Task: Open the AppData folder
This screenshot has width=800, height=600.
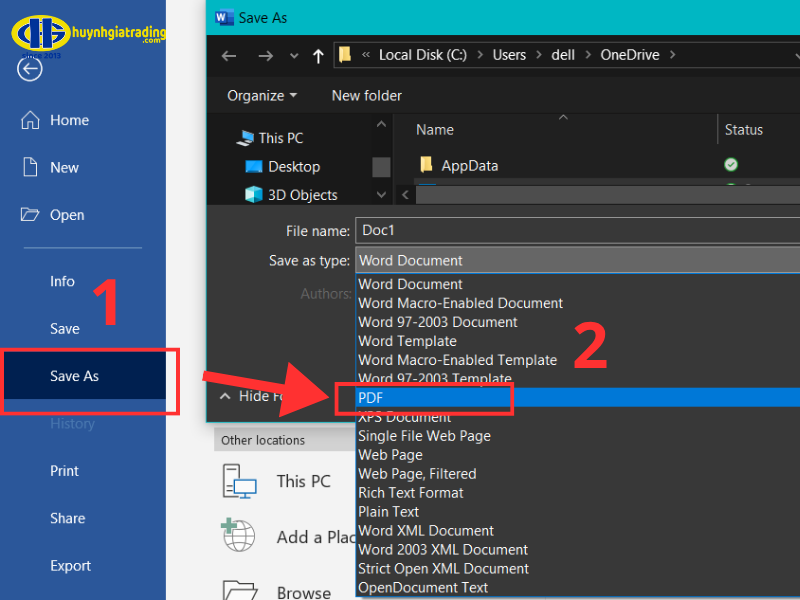Action: (x=469, y=165)
